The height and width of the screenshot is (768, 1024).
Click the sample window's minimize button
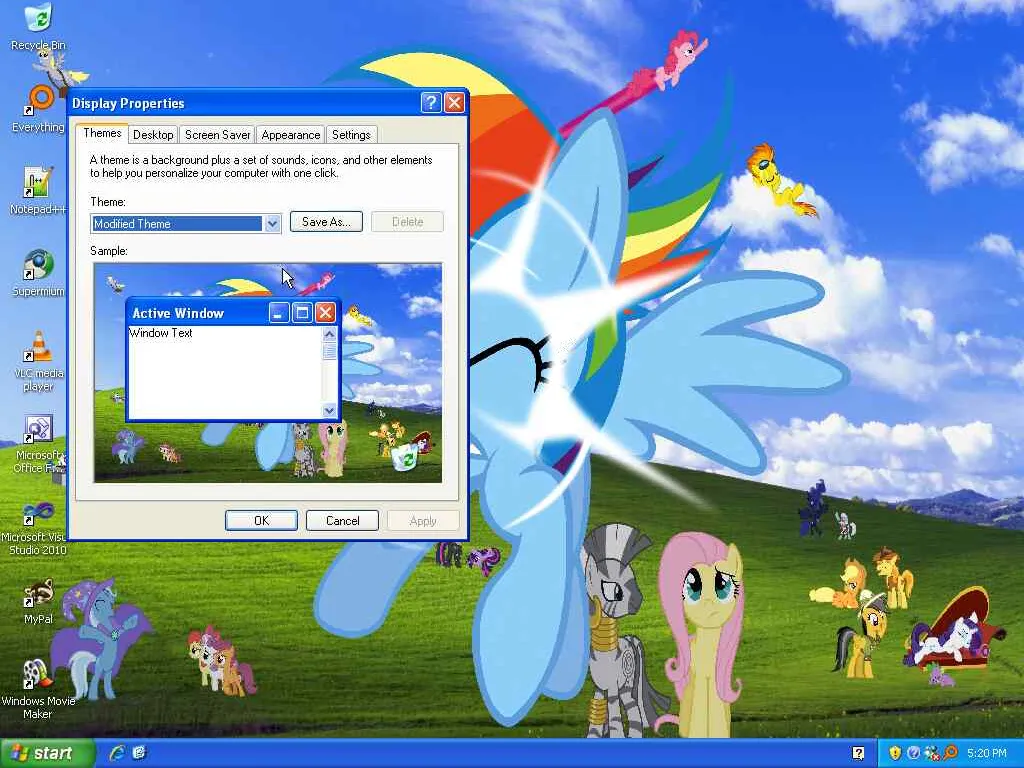(279, 313)
